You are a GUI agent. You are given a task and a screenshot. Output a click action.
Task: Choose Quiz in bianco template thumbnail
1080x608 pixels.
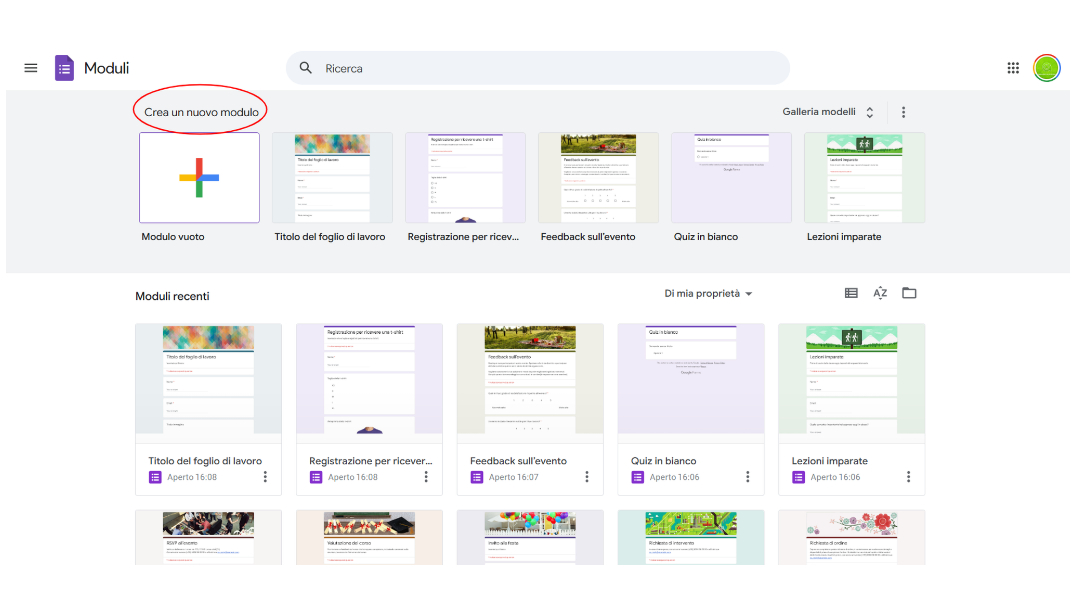tap(731, 178)
